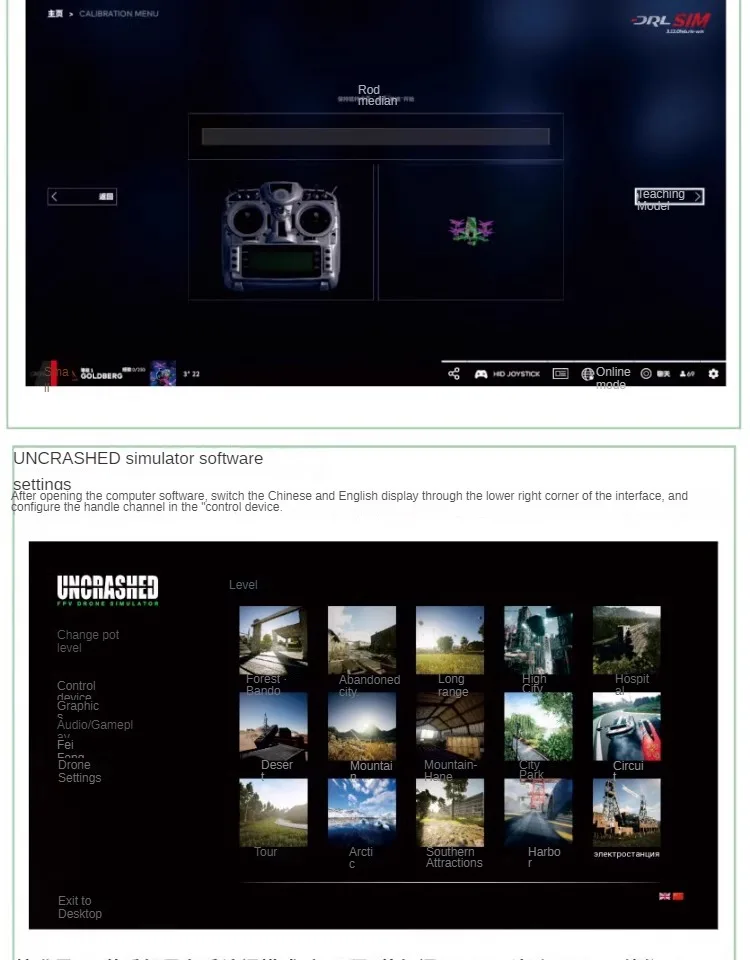Open the display mode icon beside HID JOYSTICK
This screenshot has height=960, width=750.
[x=560, y=373]
